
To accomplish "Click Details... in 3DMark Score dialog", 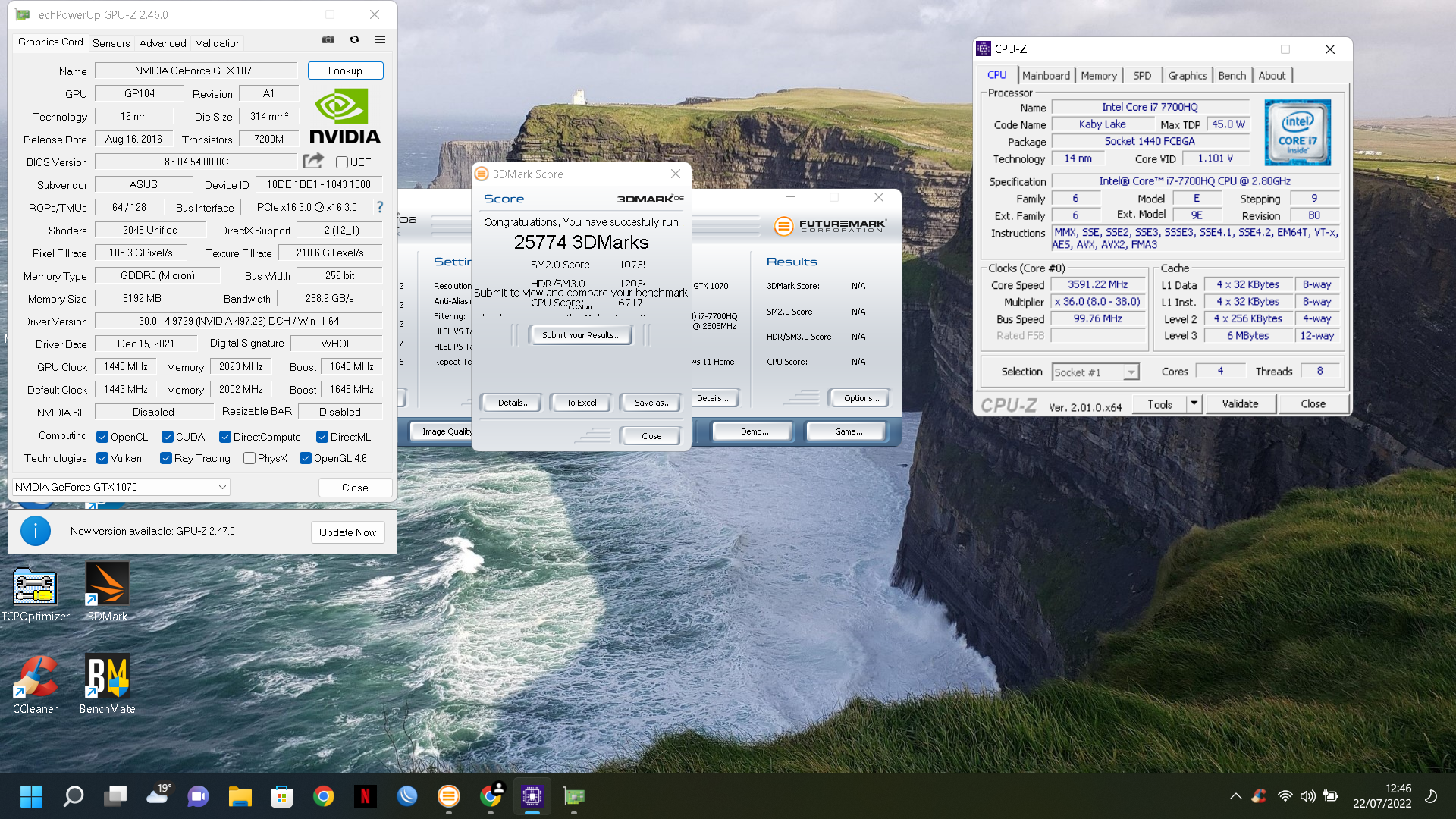I will click(513, 403).
